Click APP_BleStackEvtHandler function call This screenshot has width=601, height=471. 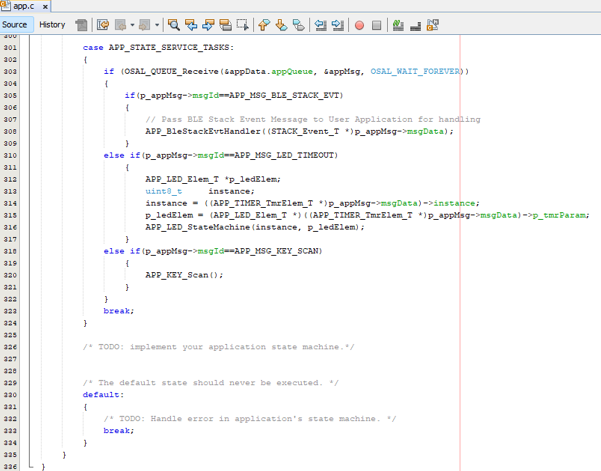[203, 131]
